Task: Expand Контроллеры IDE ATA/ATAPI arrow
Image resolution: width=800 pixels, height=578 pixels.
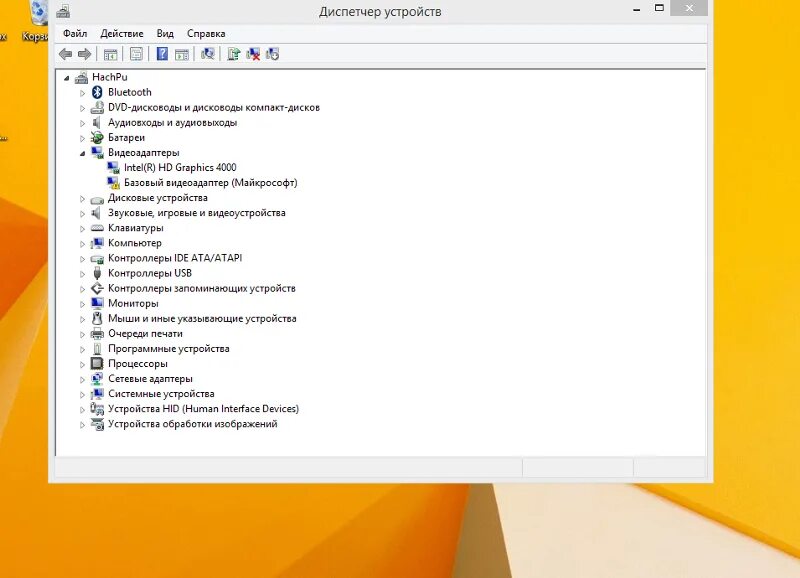Action: (82, 259)
